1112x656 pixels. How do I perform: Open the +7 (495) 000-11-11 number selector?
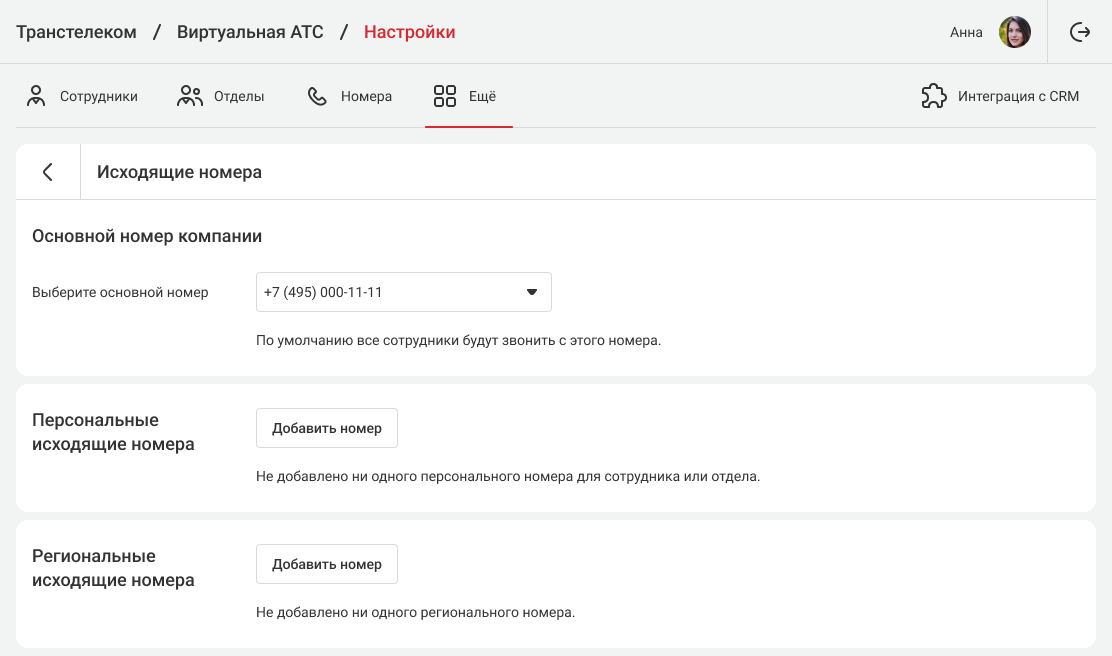coord(390,292)
